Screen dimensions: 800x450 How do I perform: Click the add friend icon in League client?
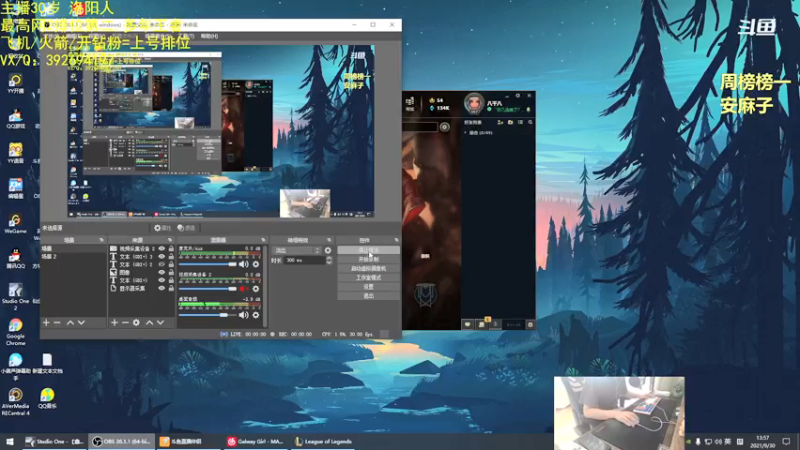(x=500, y=122)
